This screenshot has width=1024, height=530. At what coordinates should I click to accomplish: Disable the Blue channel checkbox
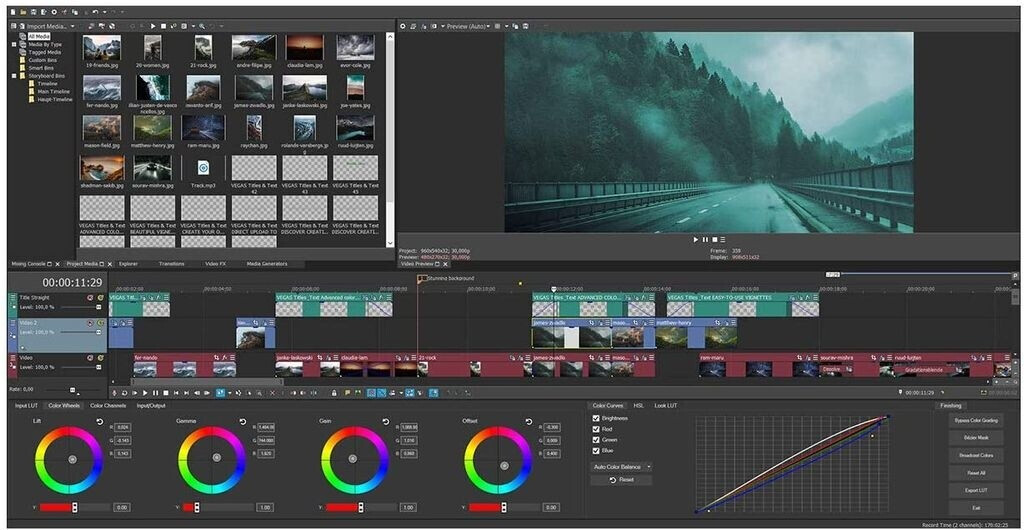597,451
